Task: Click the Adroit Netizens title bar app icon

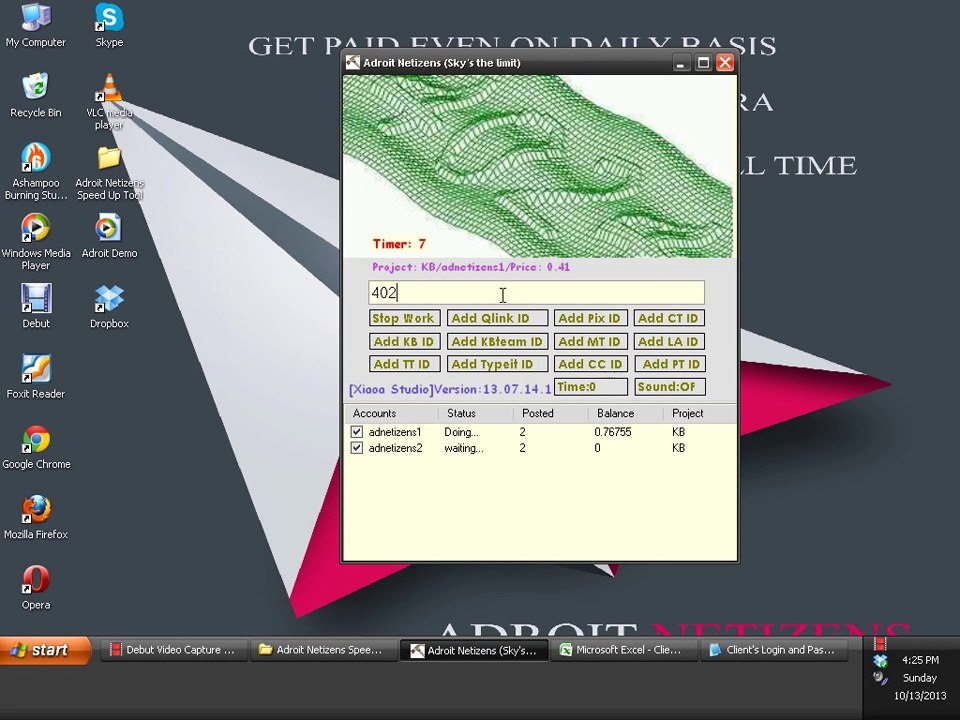Action: click(x=353, y=62)
